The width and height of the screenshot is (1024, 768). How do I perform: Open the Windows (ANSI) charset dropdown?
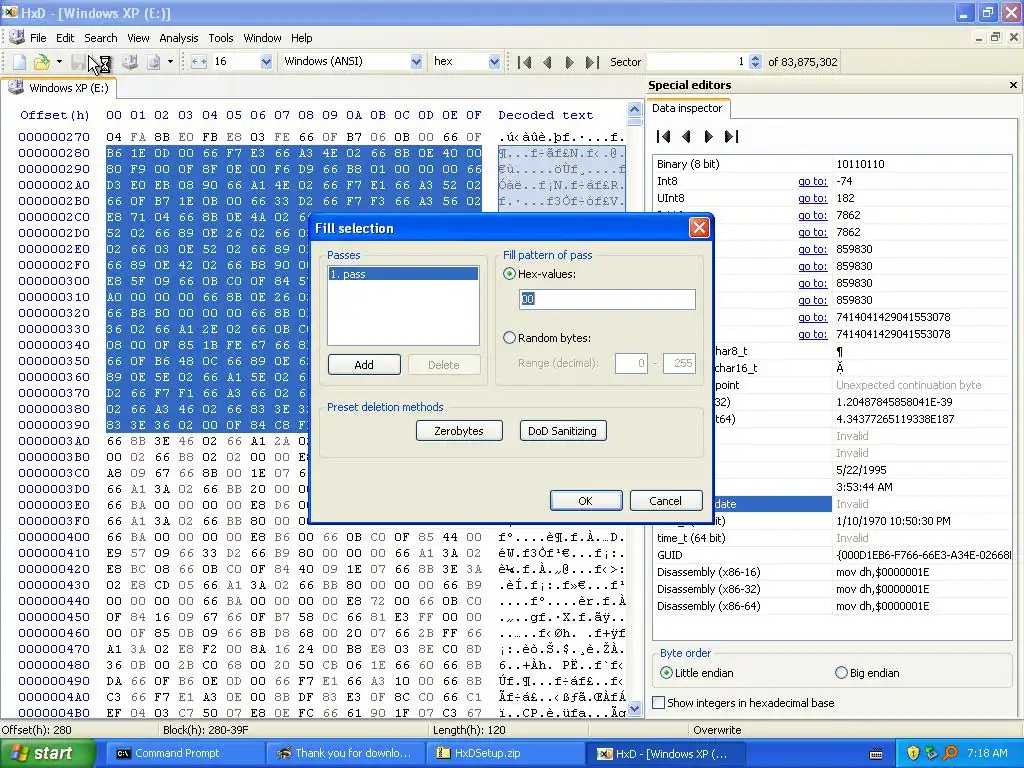pos(416,61)
